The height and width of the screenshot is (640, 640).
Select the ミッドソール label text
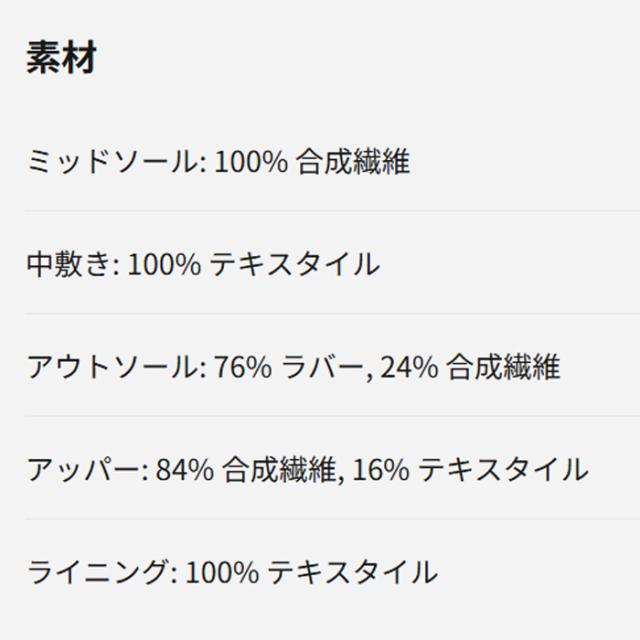point(112,162)
